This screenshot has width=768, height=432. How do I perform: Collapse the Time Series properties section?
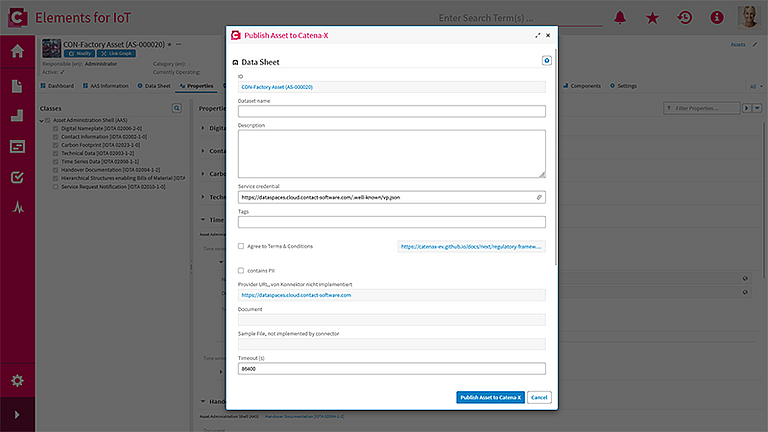pyautogui.click(x=203, y=220)
